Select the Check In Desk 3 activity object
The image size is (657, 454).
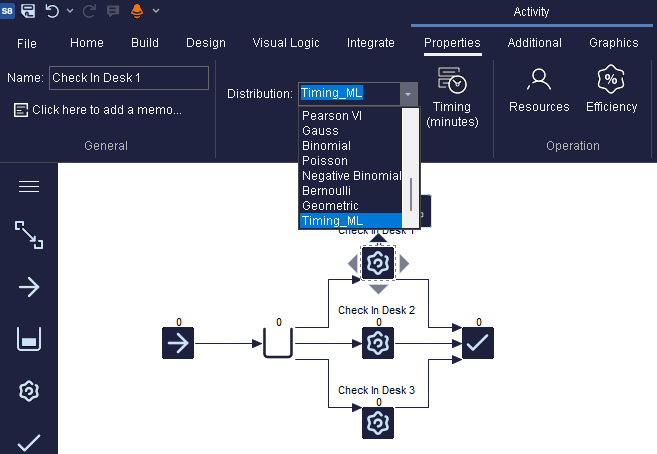(x=378, y=423)
